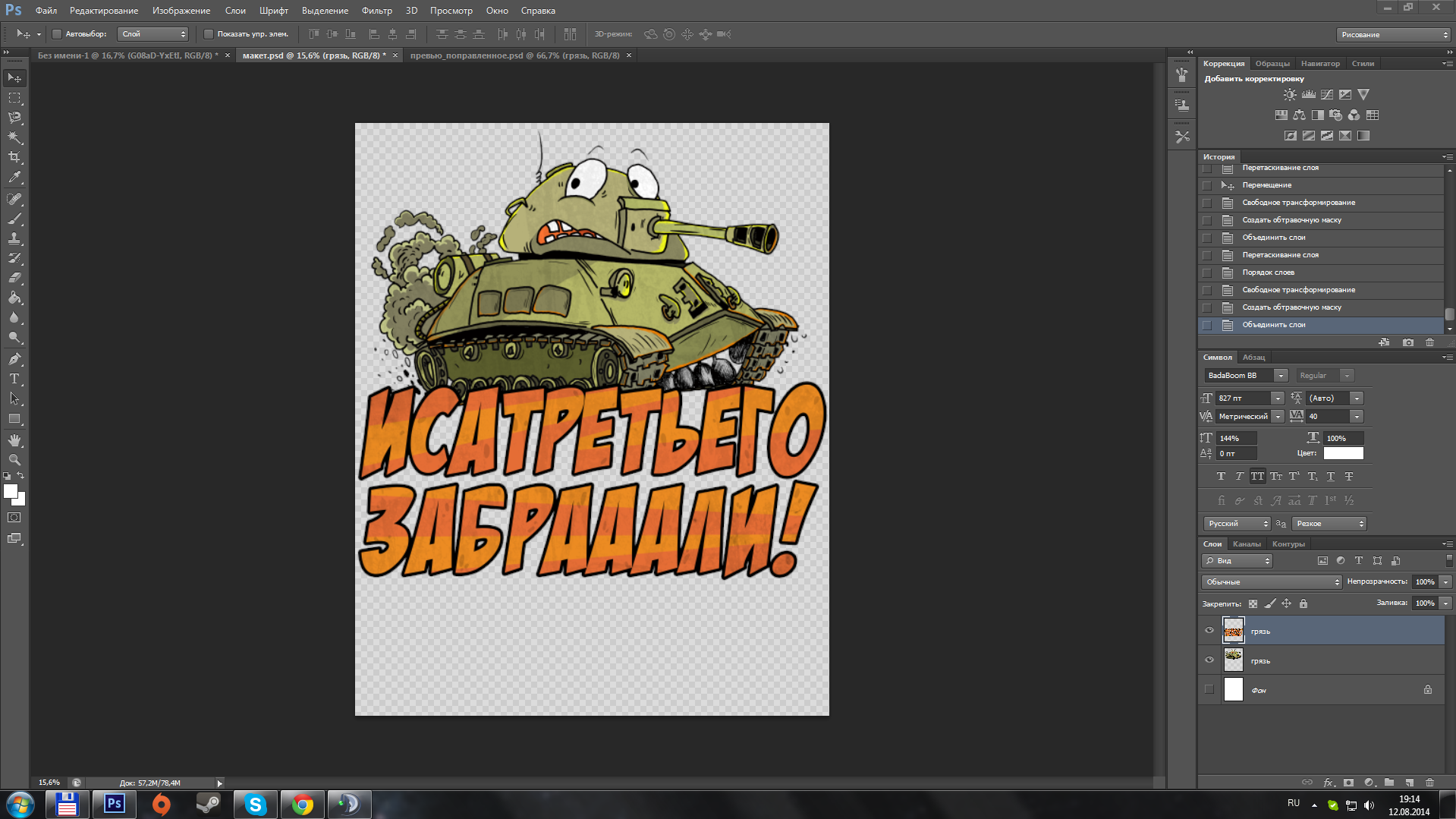This screenshot has height=819, width=1456.
Task: Select the Horizontal Type tool
Action: click(14, 379)
